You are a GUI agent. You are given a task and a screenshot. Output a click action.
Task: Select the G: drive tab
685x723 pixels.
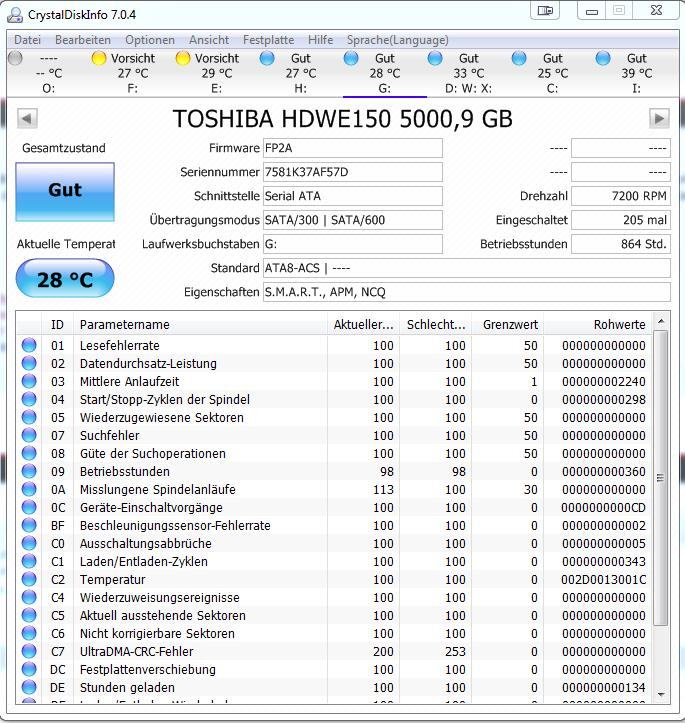tap(384, 73)
